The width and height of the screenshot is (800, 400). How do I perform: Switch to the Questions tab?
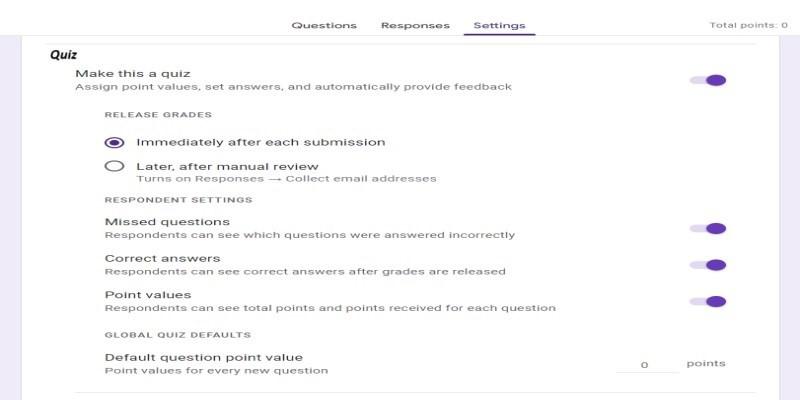point(323,25)
